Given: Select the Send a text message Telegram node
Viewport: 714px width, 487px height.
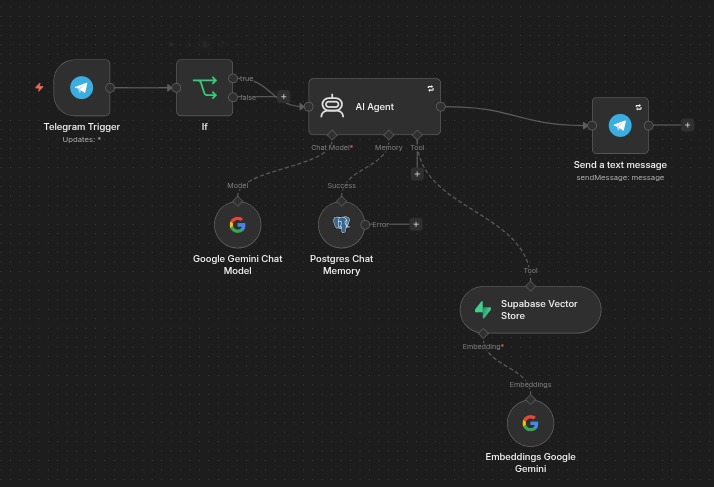Looking at the screenshot, I should (620, 125).
